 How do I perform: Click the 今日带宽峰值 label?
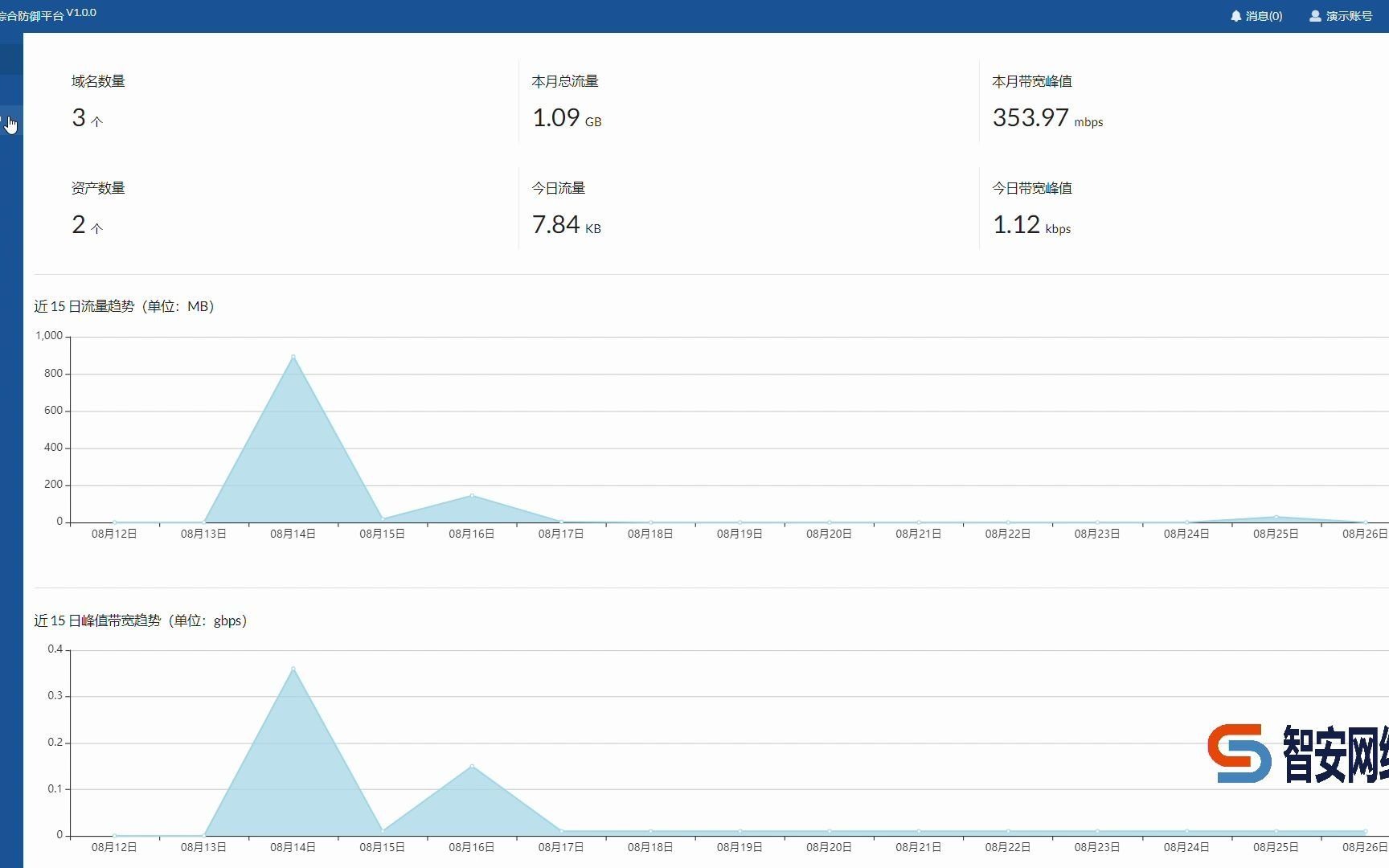pyautogui.click(x=1032, y=188)
